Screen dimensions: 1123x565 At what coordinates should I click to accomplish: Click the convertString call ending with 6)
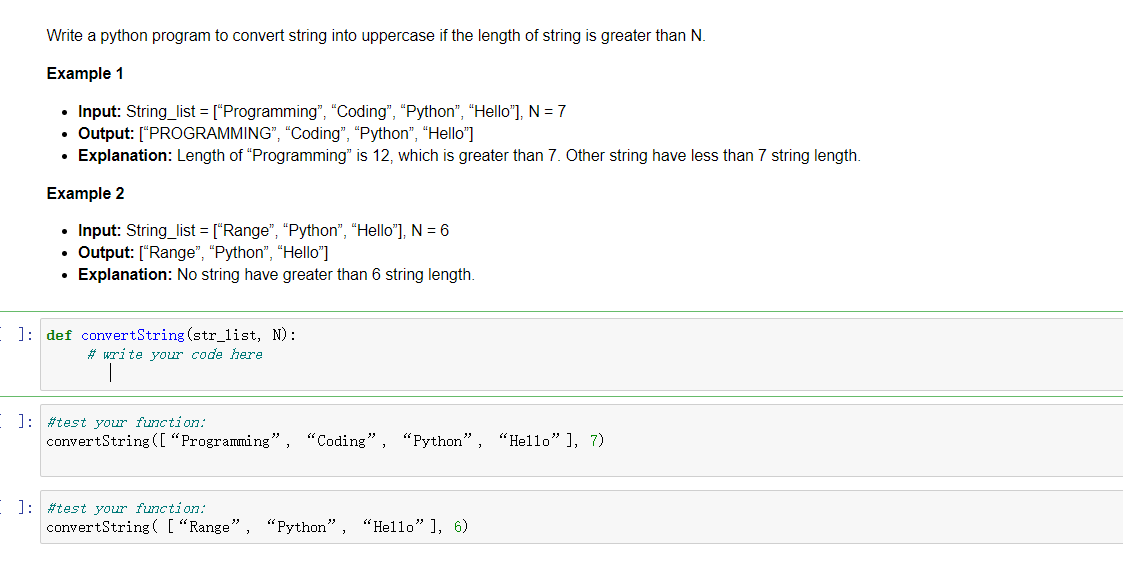pyautogui.click(x=257, y=527)
